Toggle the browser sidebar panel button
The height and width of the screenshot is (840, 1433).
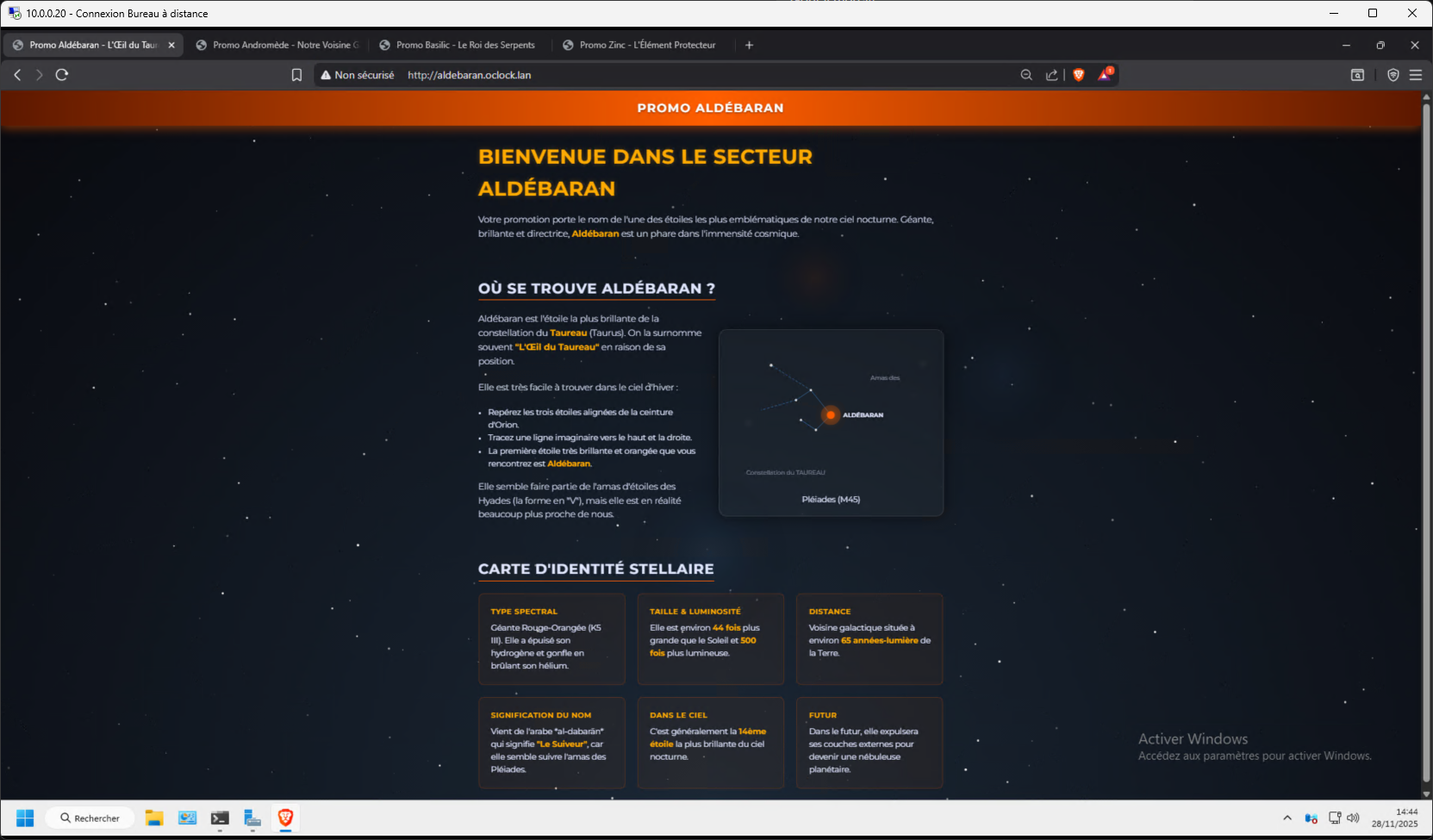[x=1357, y=75]
